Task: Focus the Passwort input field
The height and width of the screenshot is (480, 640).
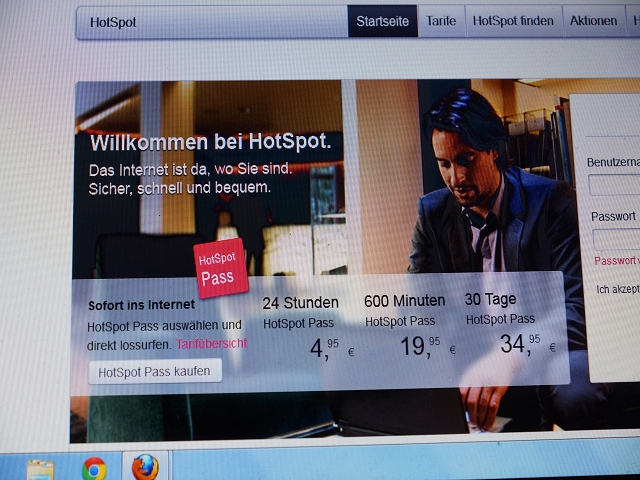Action: (x=616, y=240)
